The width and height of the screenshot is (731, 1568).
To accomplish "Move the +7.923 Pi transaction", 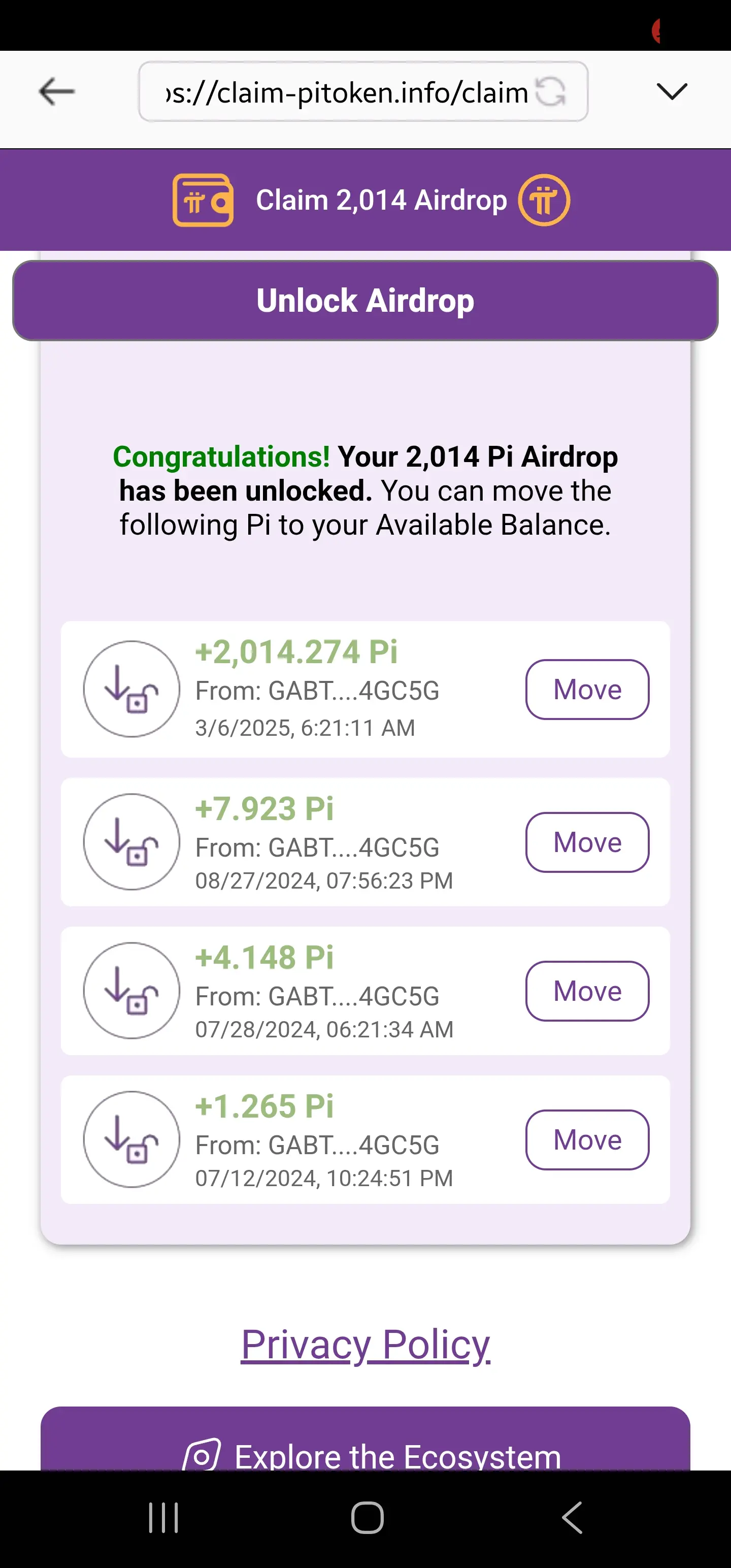I will pyautogui.click(x=587, y=842).
